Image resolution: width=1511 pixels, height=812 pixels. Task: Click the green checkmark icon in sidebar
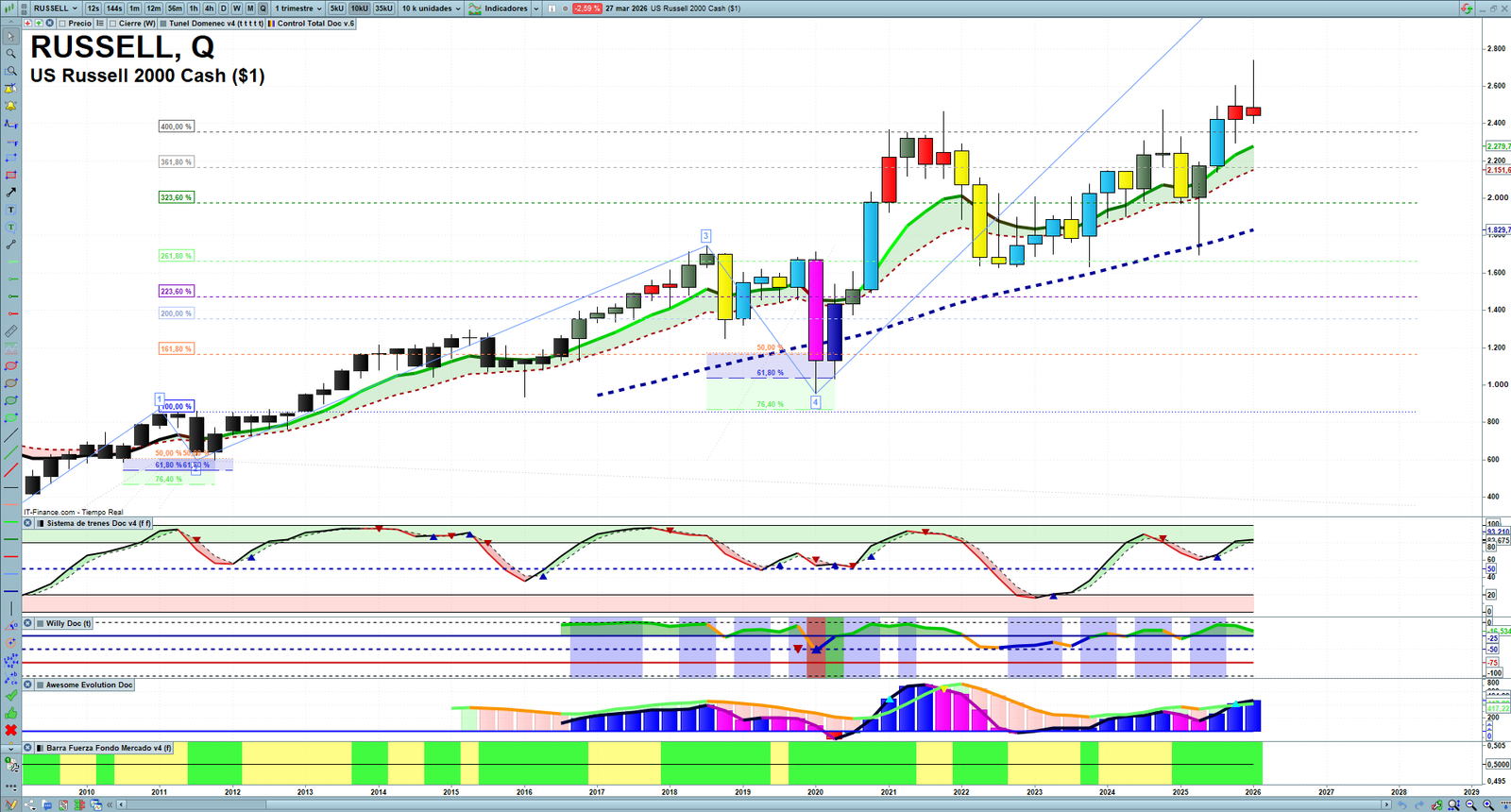pos(11,695)
